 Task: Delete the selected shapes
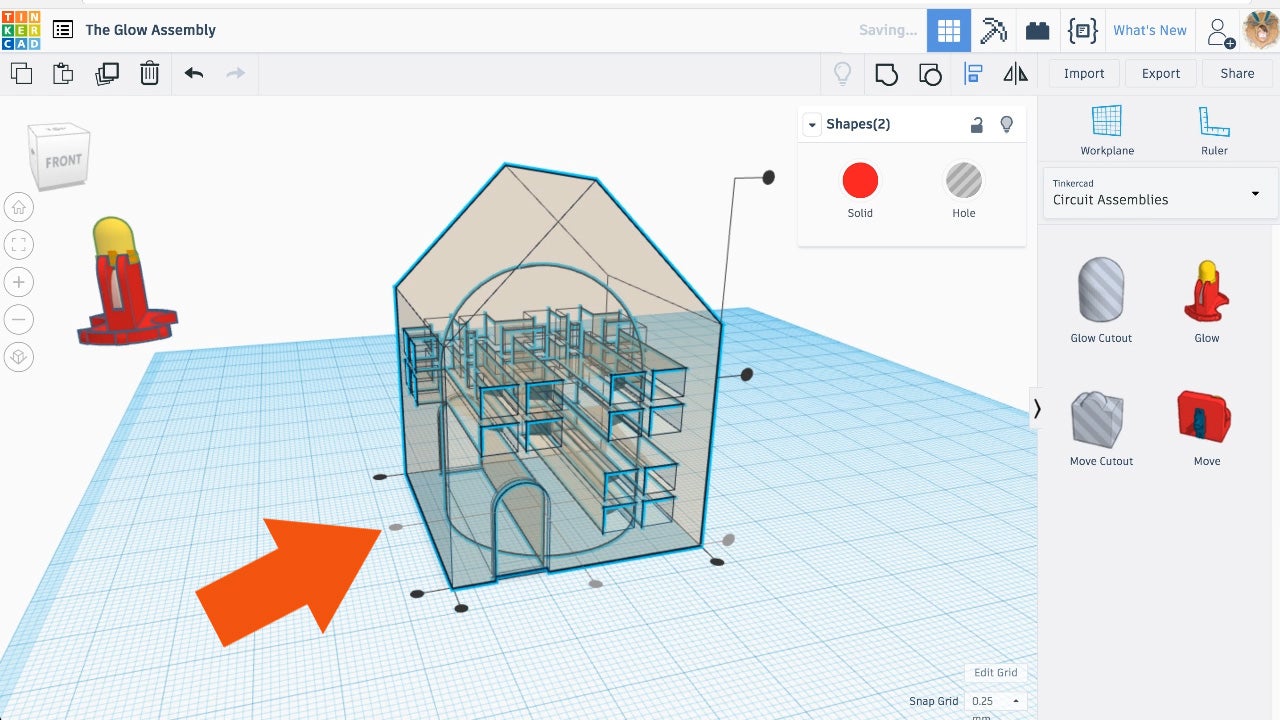149,73
